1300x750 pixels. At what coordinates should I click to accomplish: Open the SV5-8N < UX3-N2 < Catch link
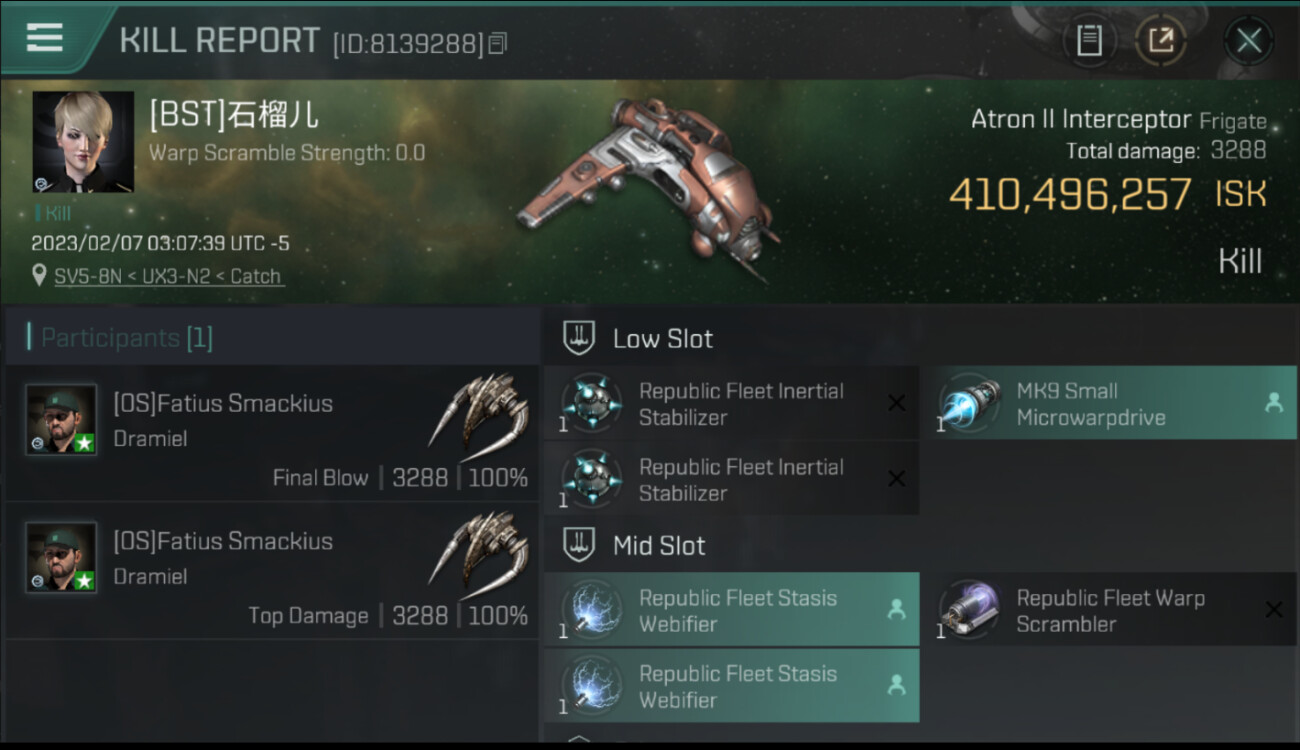point(168,276)
